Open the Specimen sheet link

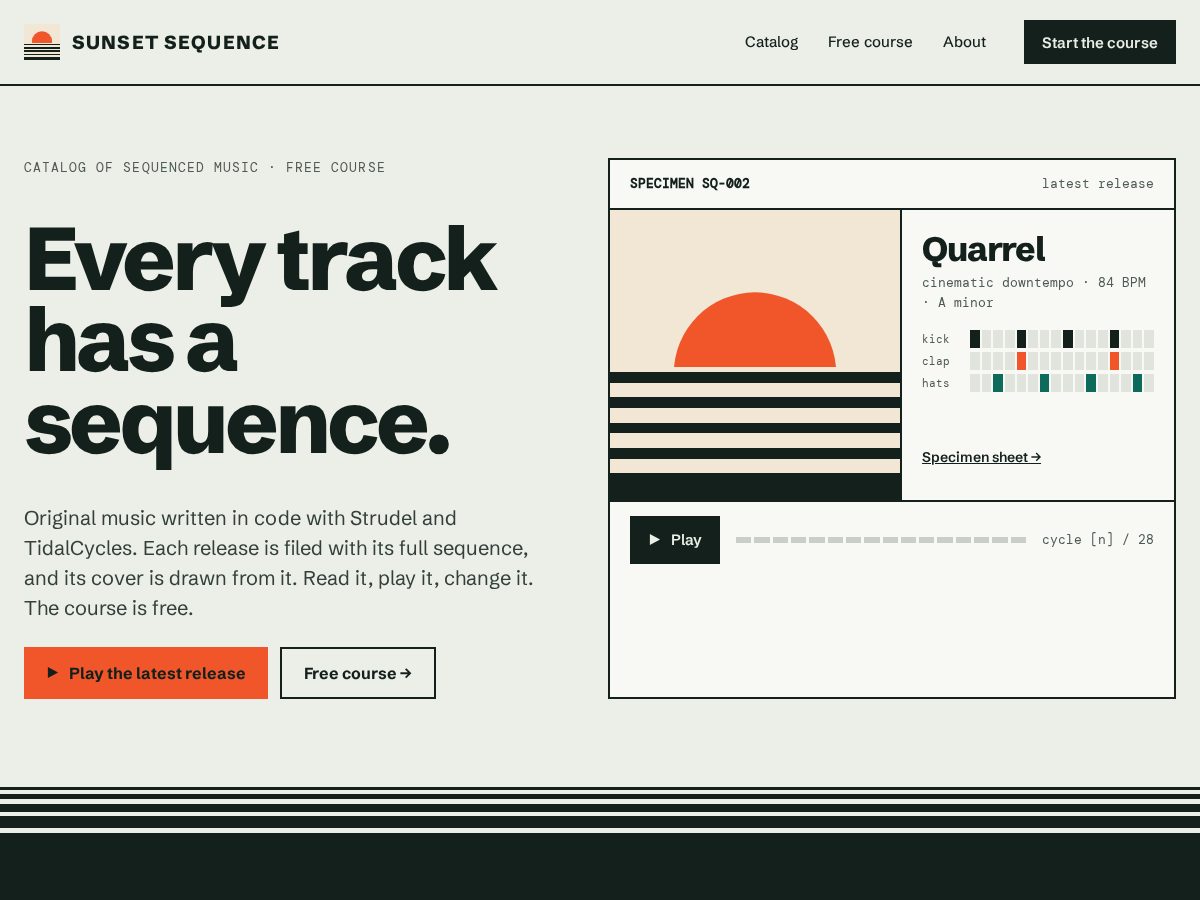coord(981,457)
